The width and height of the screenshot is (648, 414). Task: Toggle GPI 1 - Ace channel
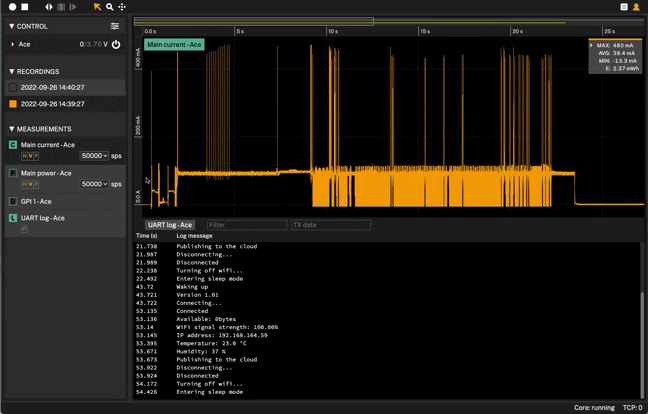point(13,202)
